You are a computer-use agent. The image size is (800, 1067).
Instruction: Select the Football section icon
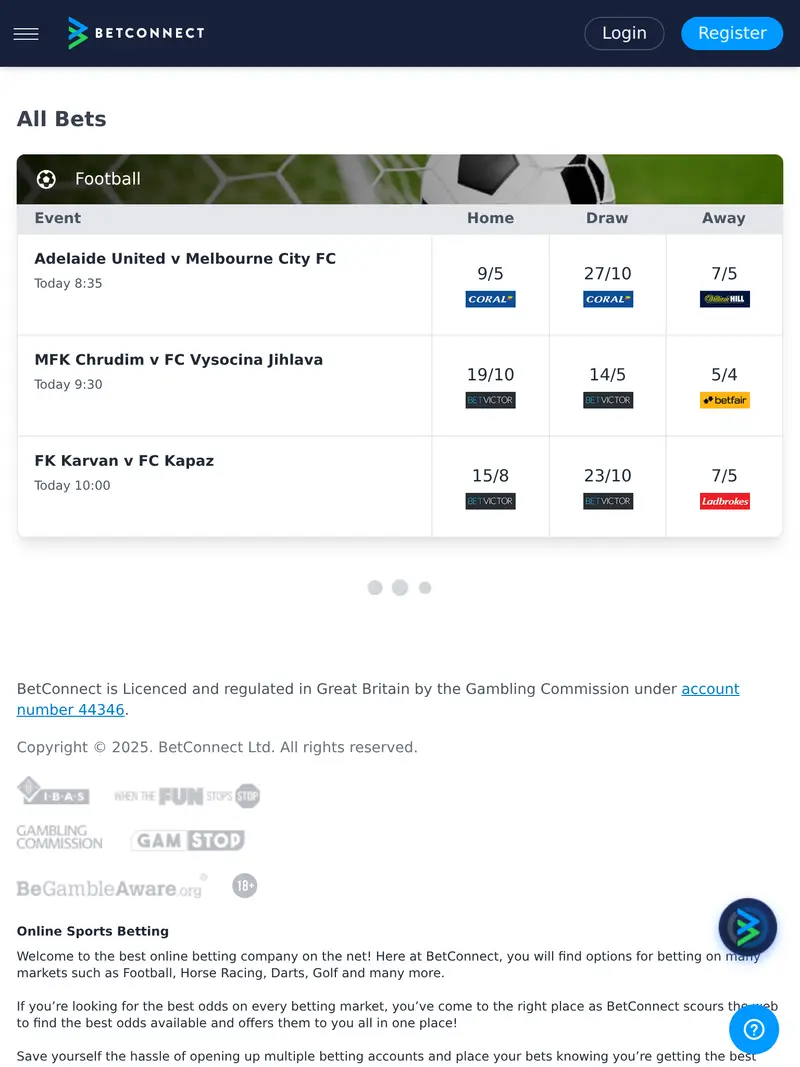46,179
